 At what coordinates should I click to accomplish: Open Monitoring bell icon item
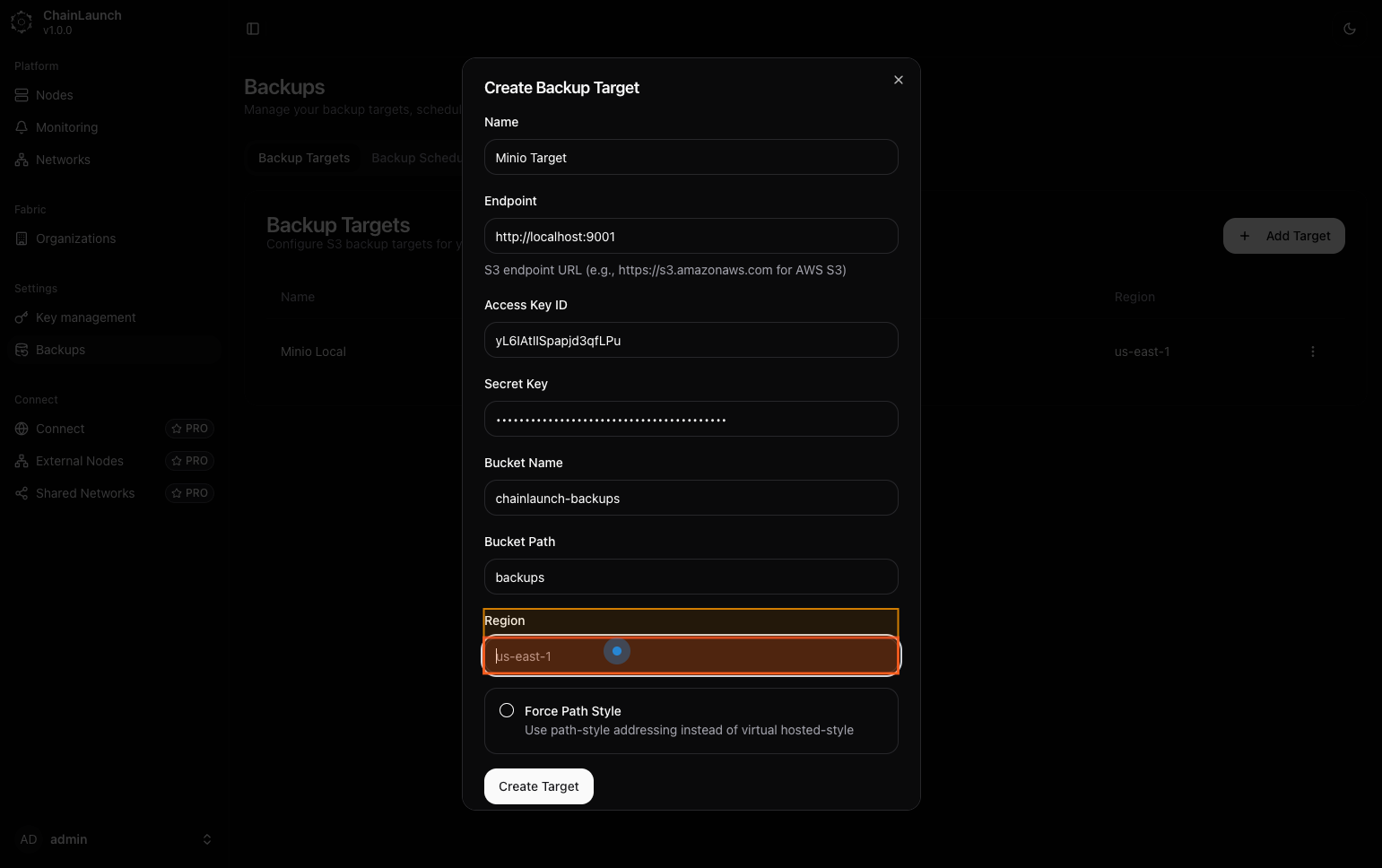click(66, 127)
